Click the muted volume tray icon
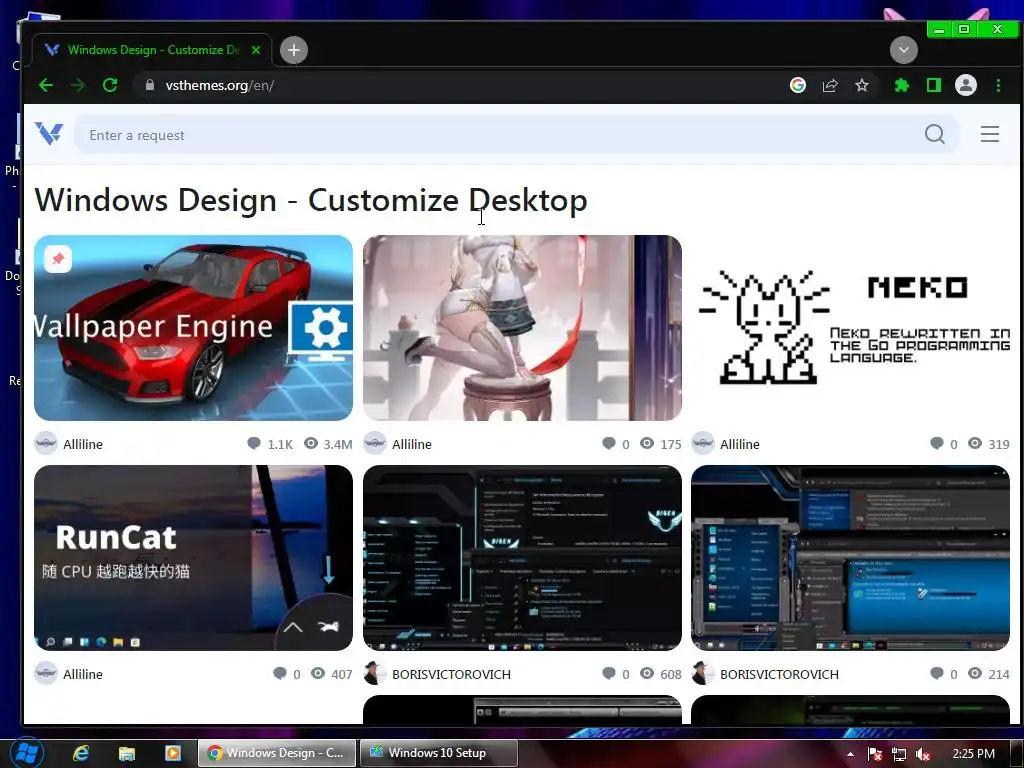The height and width of the screenshot is (768, 1024). (x=923, y=754)
